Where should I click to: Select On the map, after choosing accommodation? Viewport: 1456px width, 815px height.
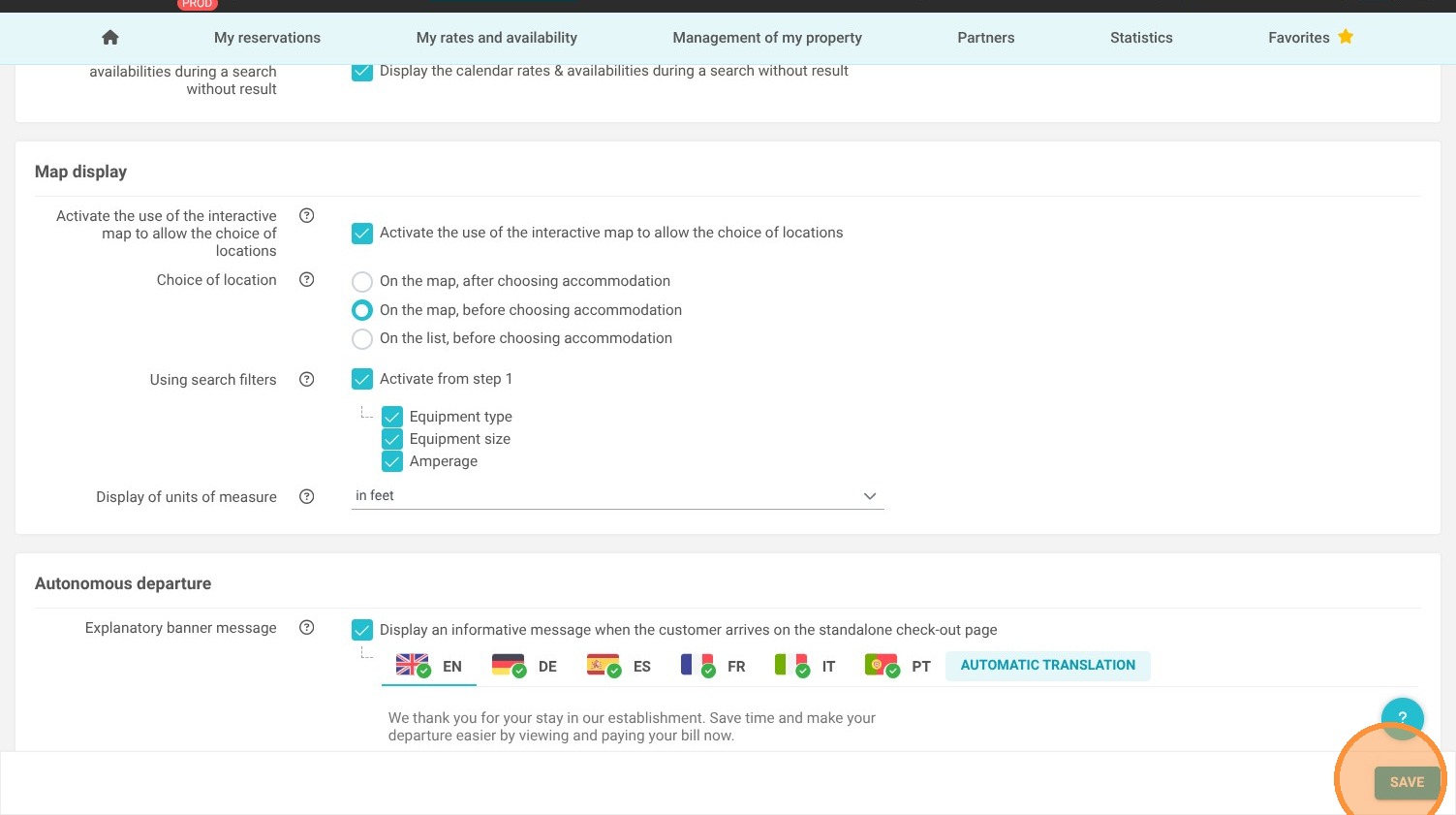[x=362, y=282]
